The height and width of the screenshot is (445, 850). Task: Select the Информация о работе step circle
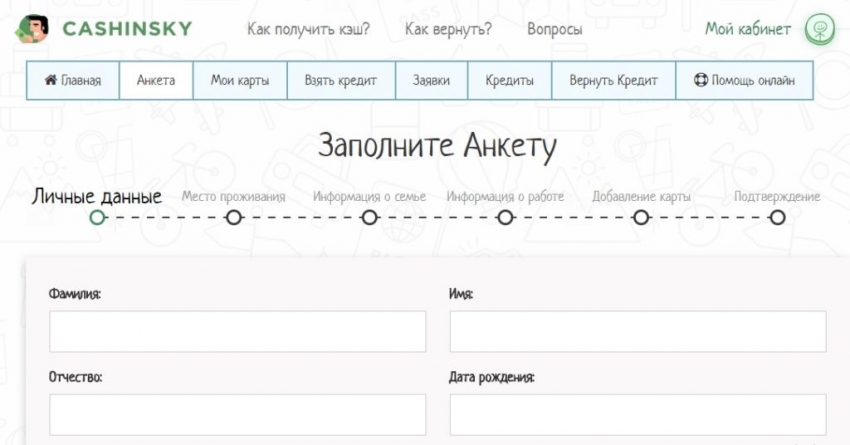pyautogui.click(x=505, y=217)
